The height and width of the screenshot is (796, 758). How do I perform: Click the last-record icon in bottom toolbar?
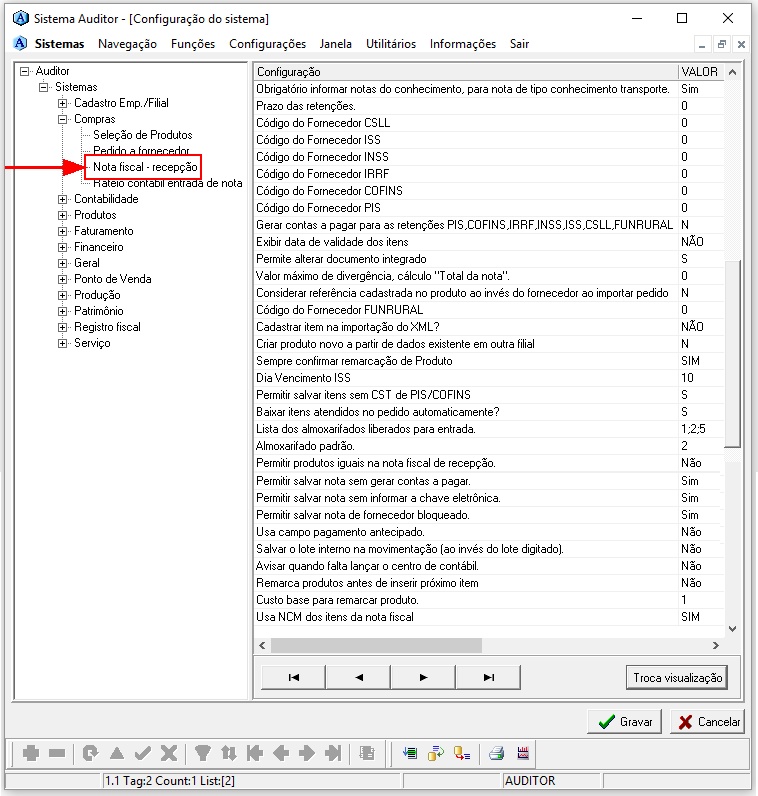[x=333, y=753]
